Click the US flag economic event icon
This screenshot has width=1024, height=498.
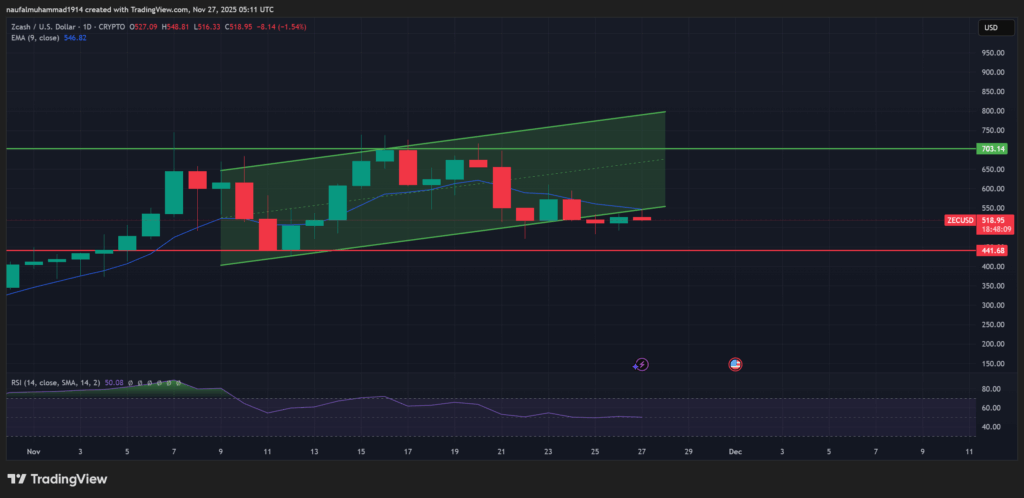[735, 365]
